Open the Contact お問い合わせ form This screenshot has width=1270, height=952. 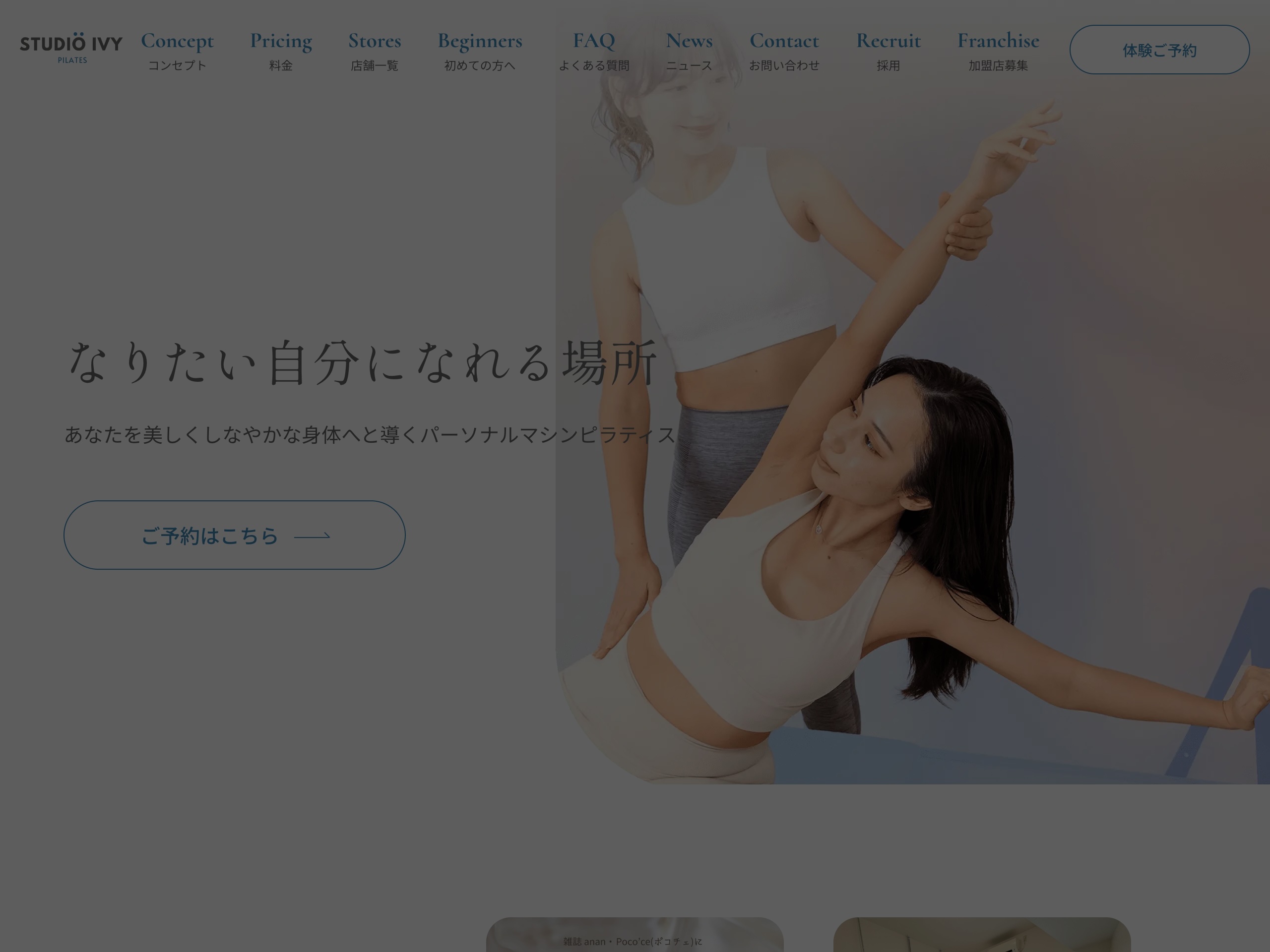pos(785,51)
